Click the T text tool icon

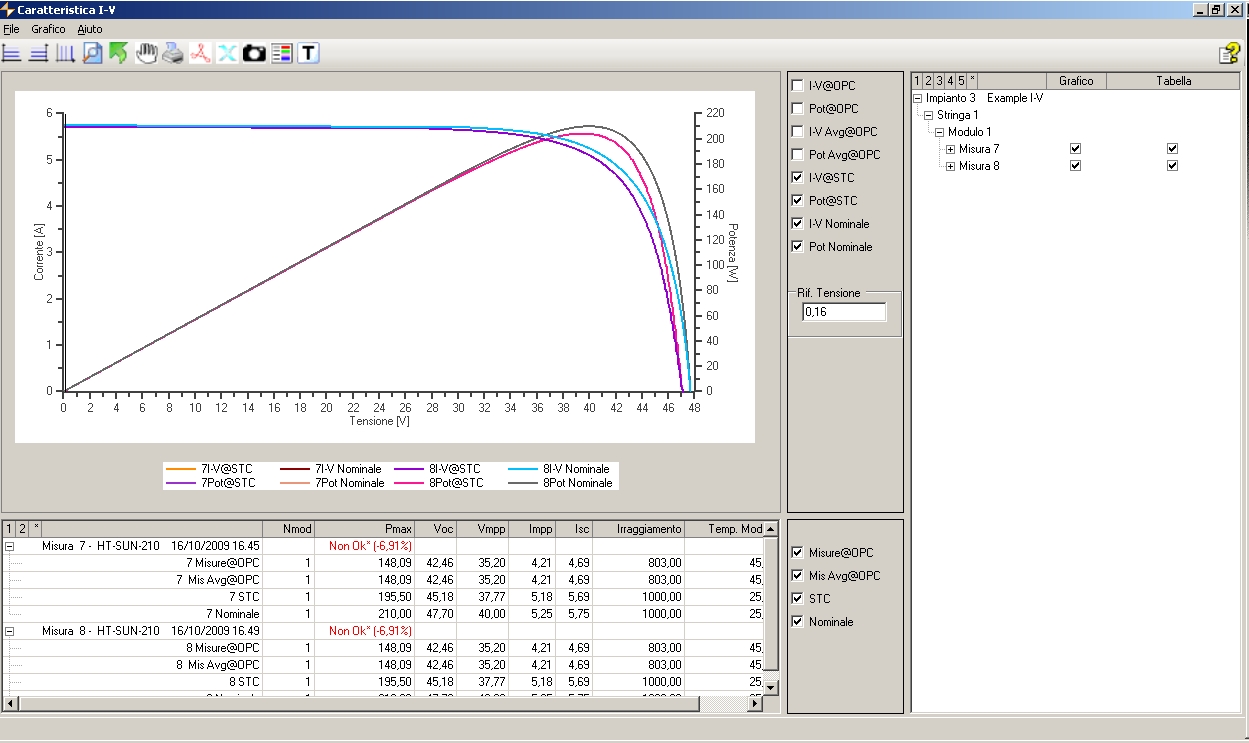point(308,53)
